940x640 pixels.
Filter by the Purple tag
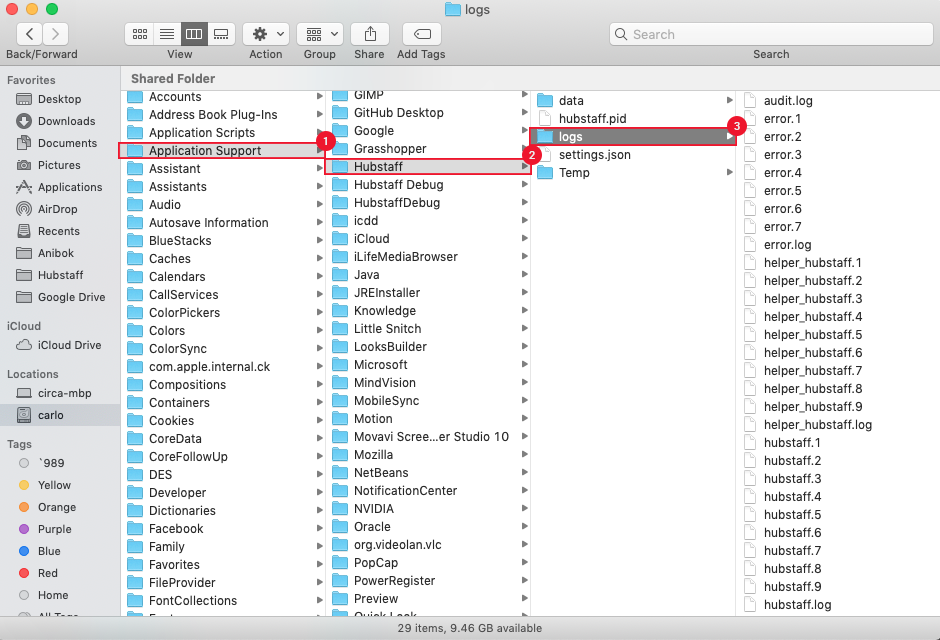[x=59, y=529]
